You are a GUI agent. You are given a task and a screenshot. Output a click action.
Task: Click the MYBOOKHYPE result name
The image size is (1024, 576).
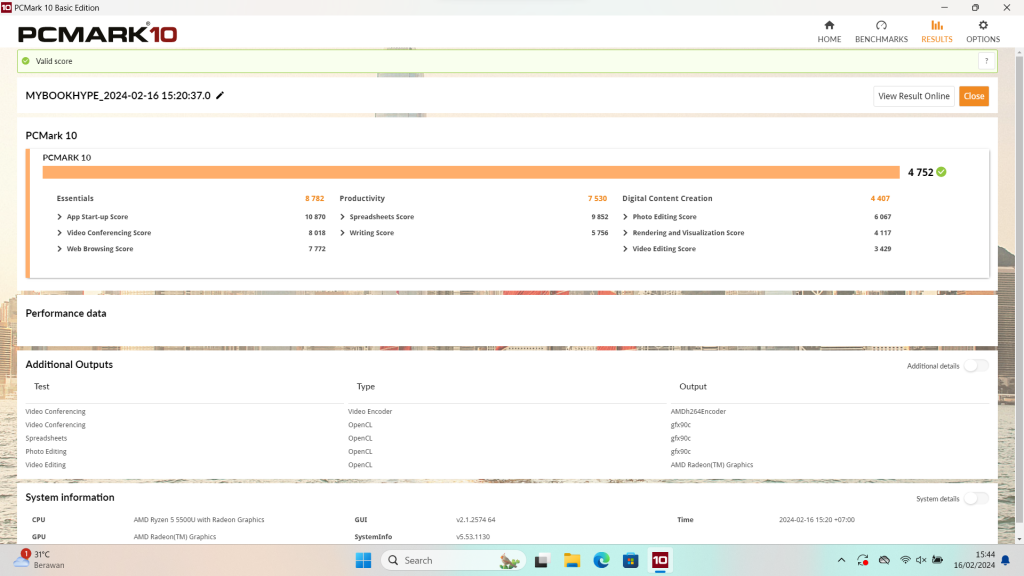tap(118, 95)
